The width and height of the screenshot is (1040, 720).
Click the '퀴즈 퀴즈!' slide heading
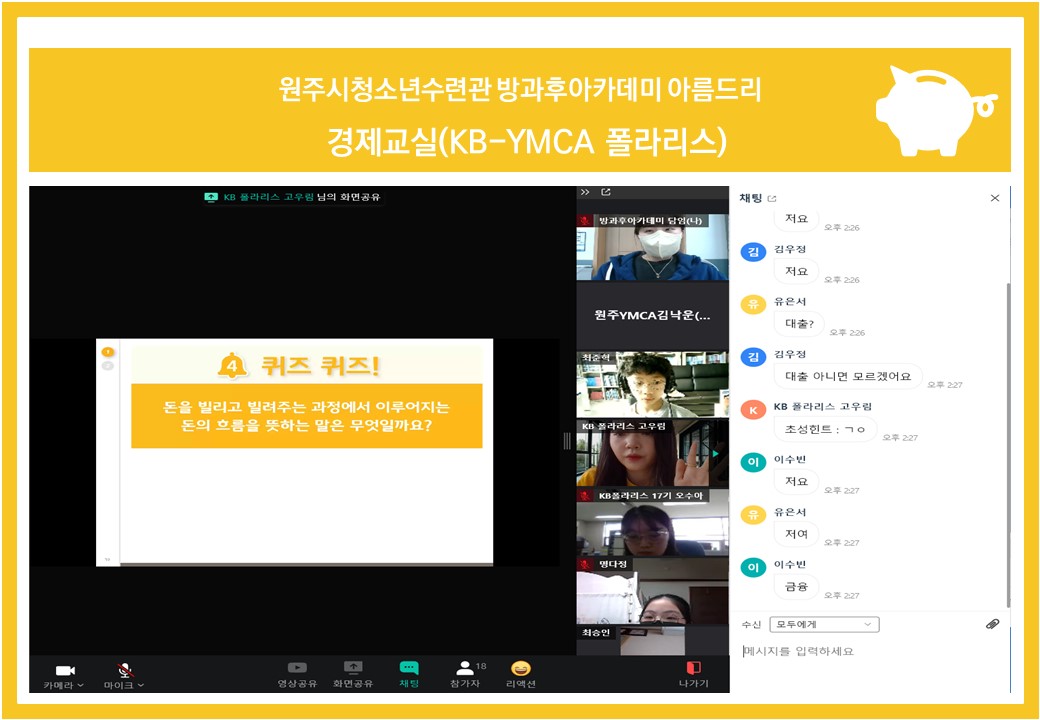[x=320, y=365]
